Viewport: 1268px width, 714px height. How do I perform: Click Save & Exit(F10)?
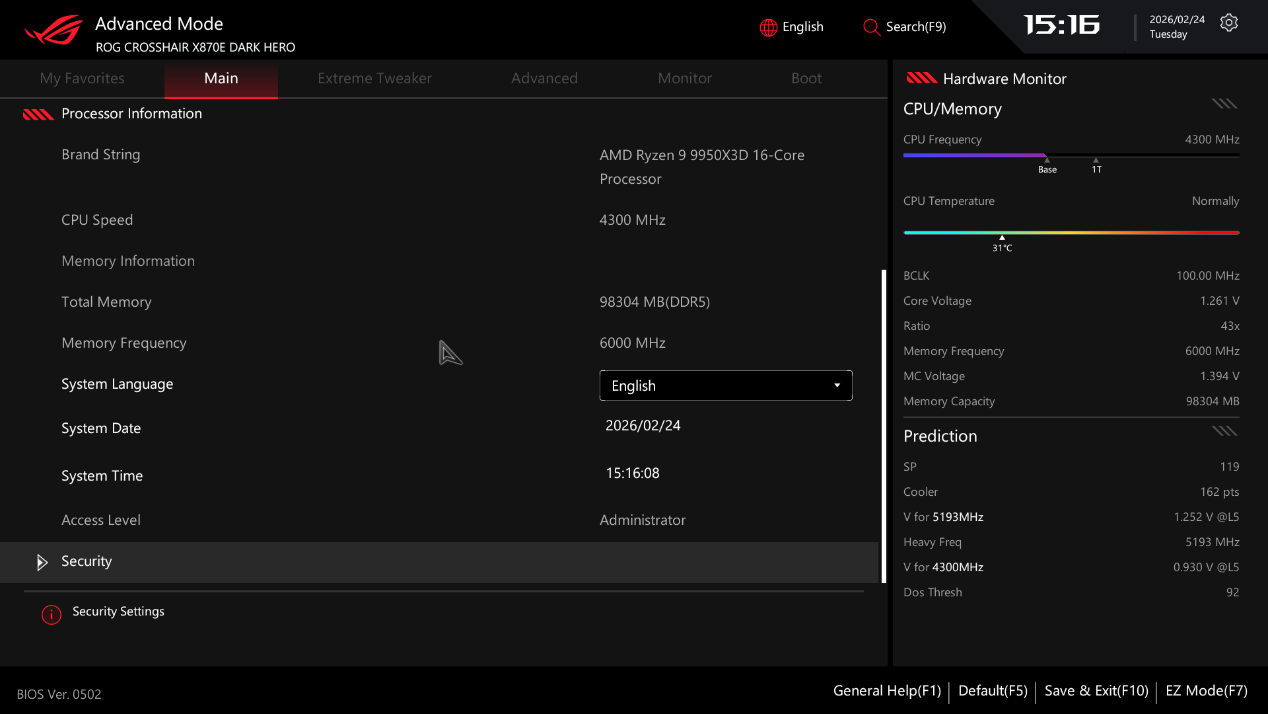click(x=1096, y=691)
